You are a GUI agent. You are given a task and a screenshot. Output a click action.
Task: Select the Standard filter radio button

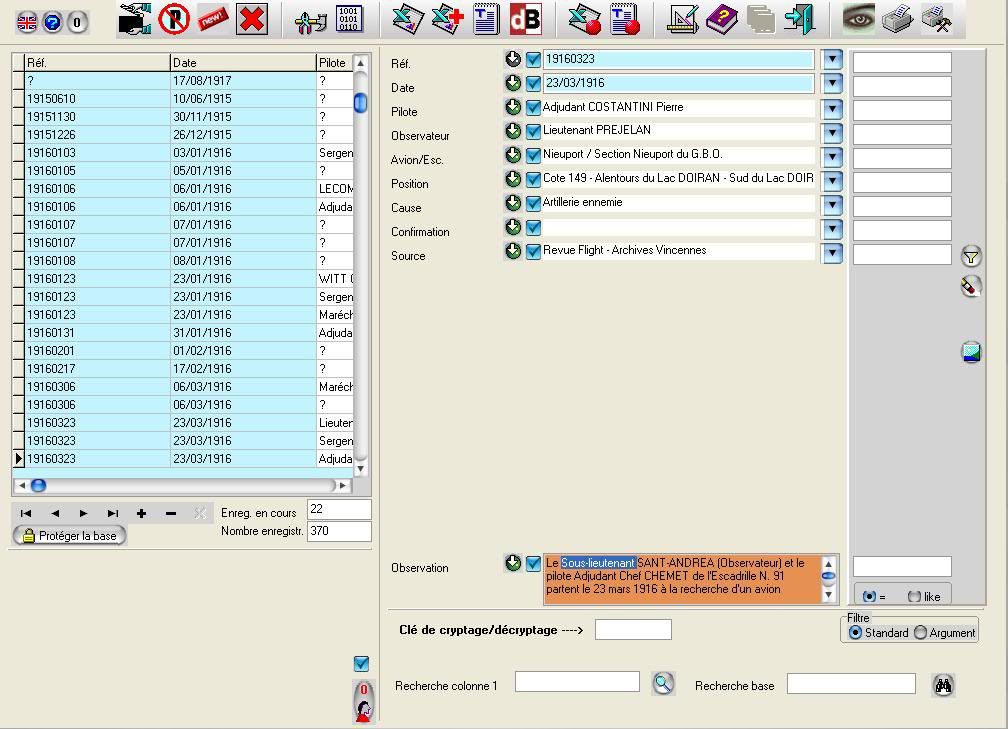855,633
